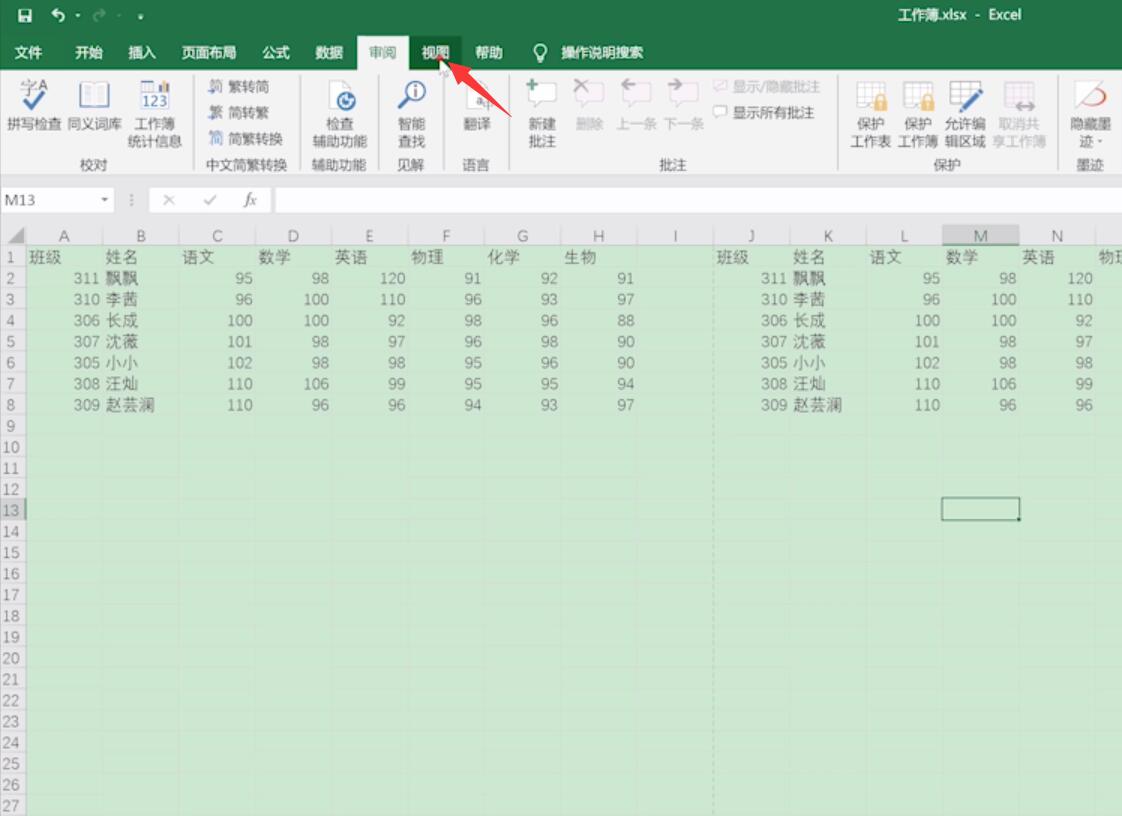Go to 下一条 next comment
Screen dimensions: 1122x816
[x=683, y=105]
